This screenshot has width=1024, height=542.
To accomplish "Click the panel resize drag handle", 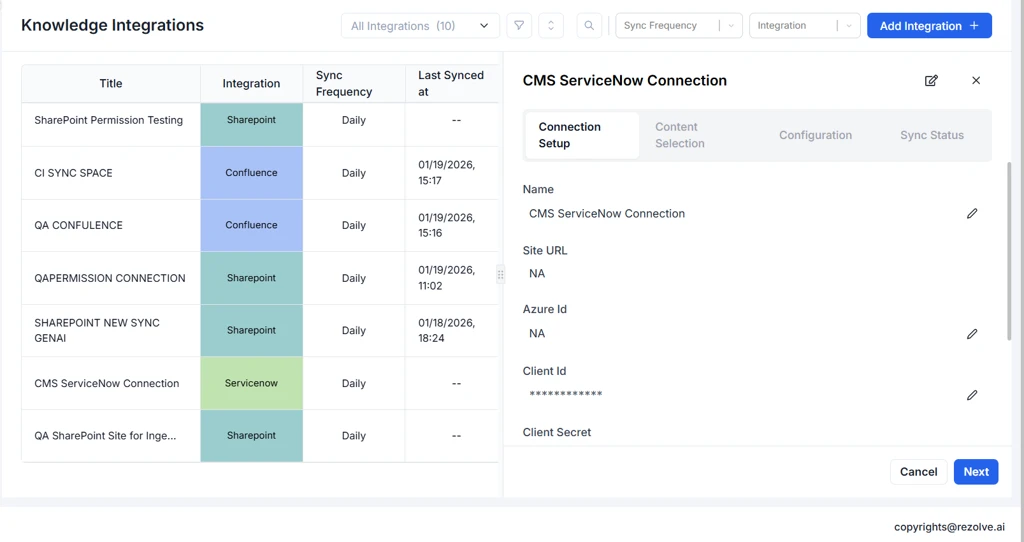I will pyautogui.click(x=501, y=275).
